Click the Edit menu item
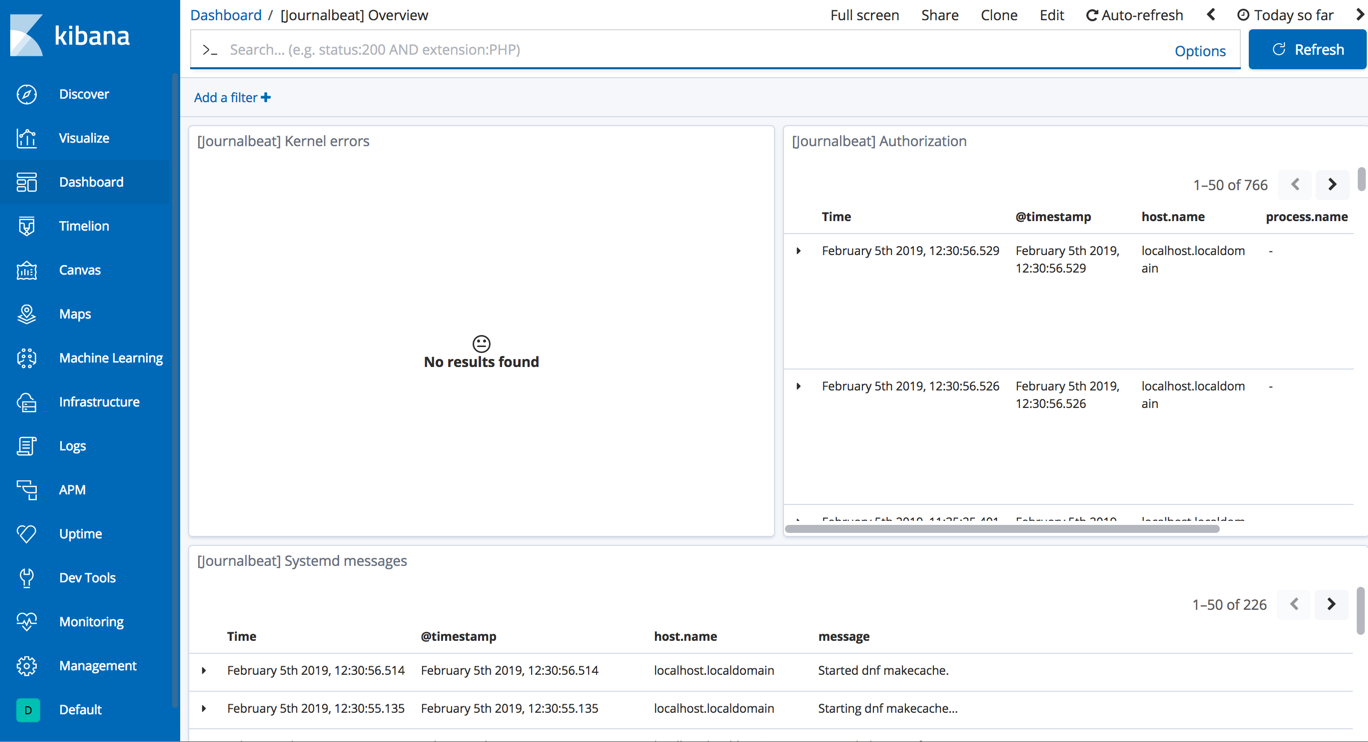 (x=1051, y=15)
